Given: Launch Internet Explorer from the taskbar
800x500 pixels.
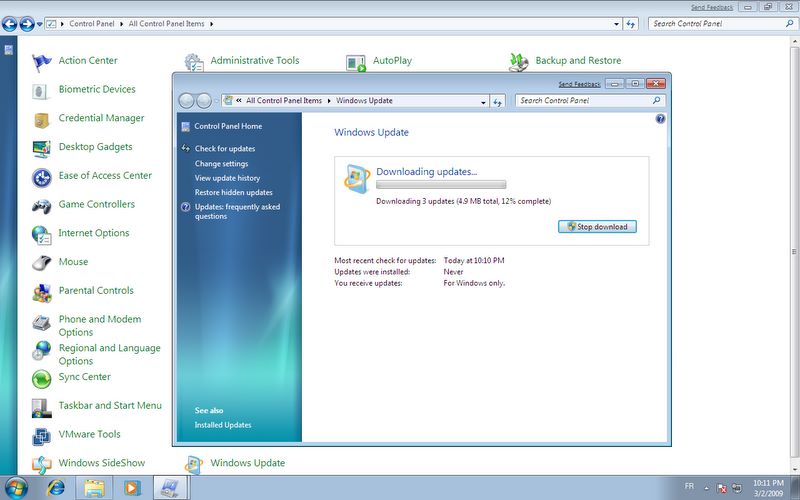Looking at the screenshot, I should pyautogui.click(x=55, y=488).
